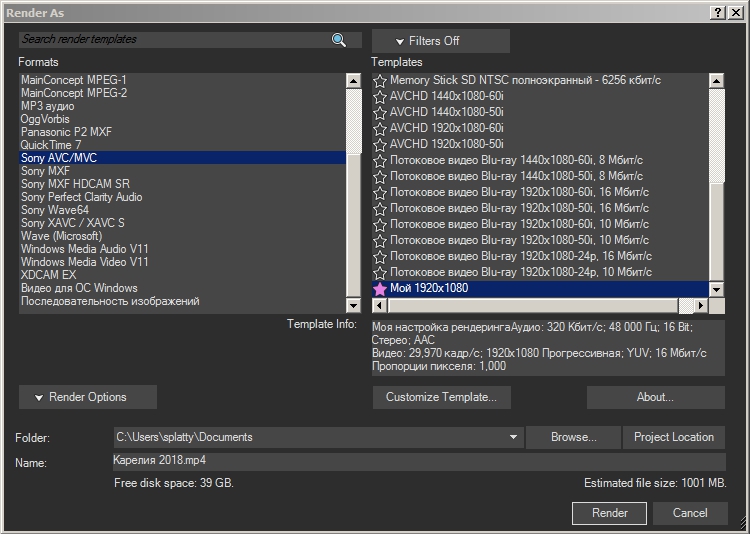Star Blu-ray 1440x1080-50i, 8 Мбит/с template
Screen dimensions: 750x534
pyautogui.click(x=380, y=177)
